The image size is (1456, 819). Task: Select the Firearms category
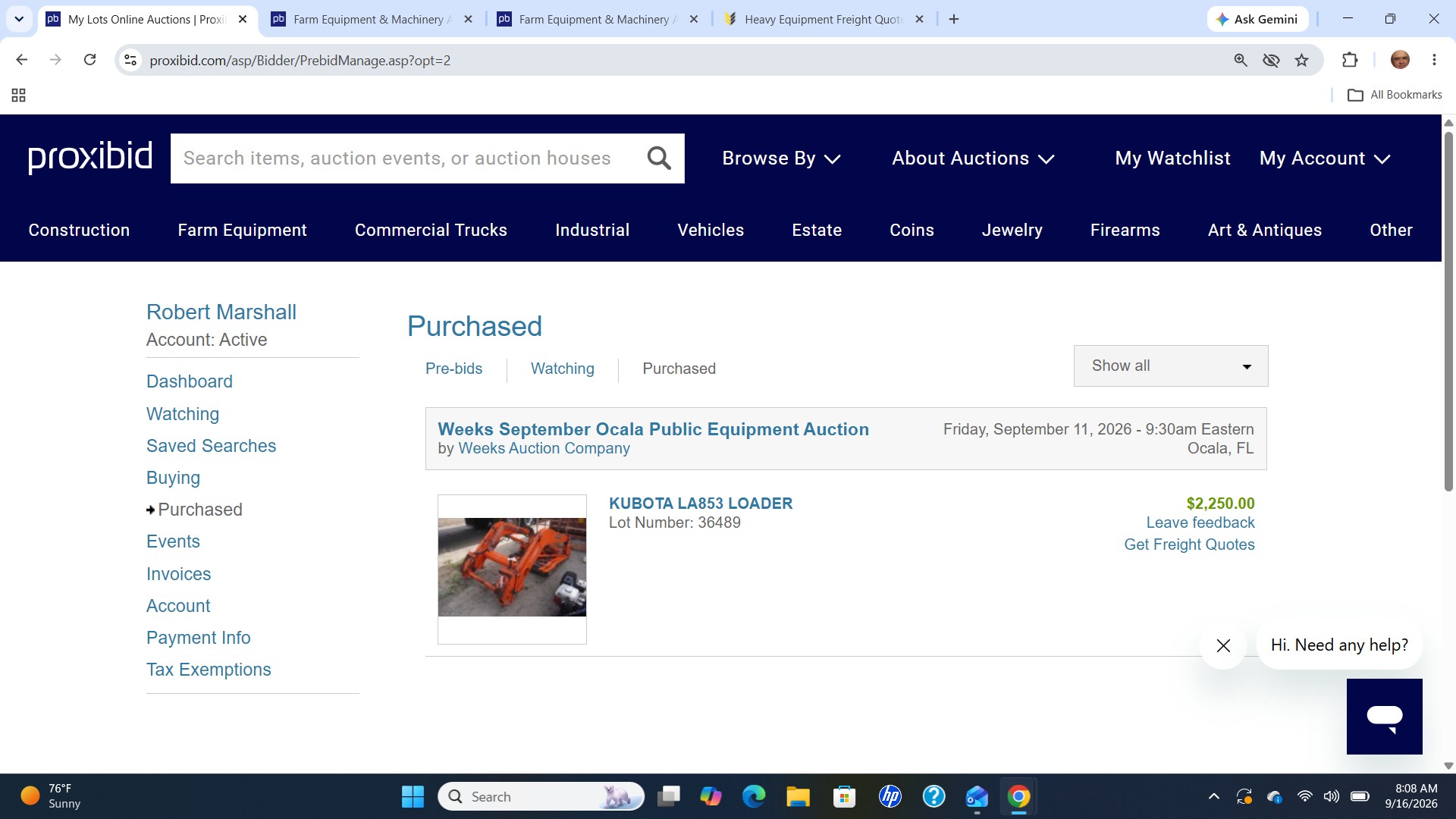coord(1125,230)
